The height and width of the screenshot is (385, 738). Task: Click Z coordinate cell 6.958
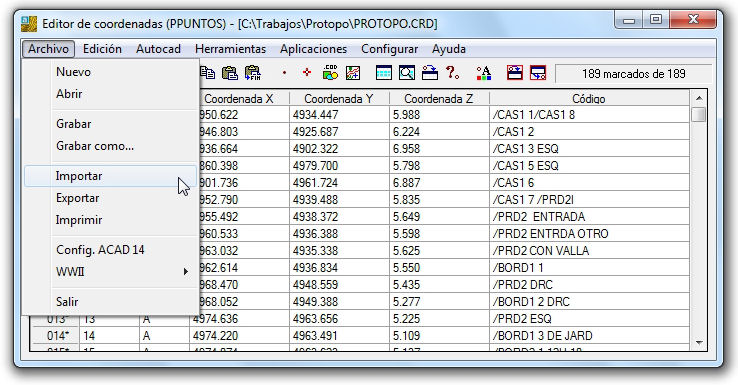click(x=439, y=149)
